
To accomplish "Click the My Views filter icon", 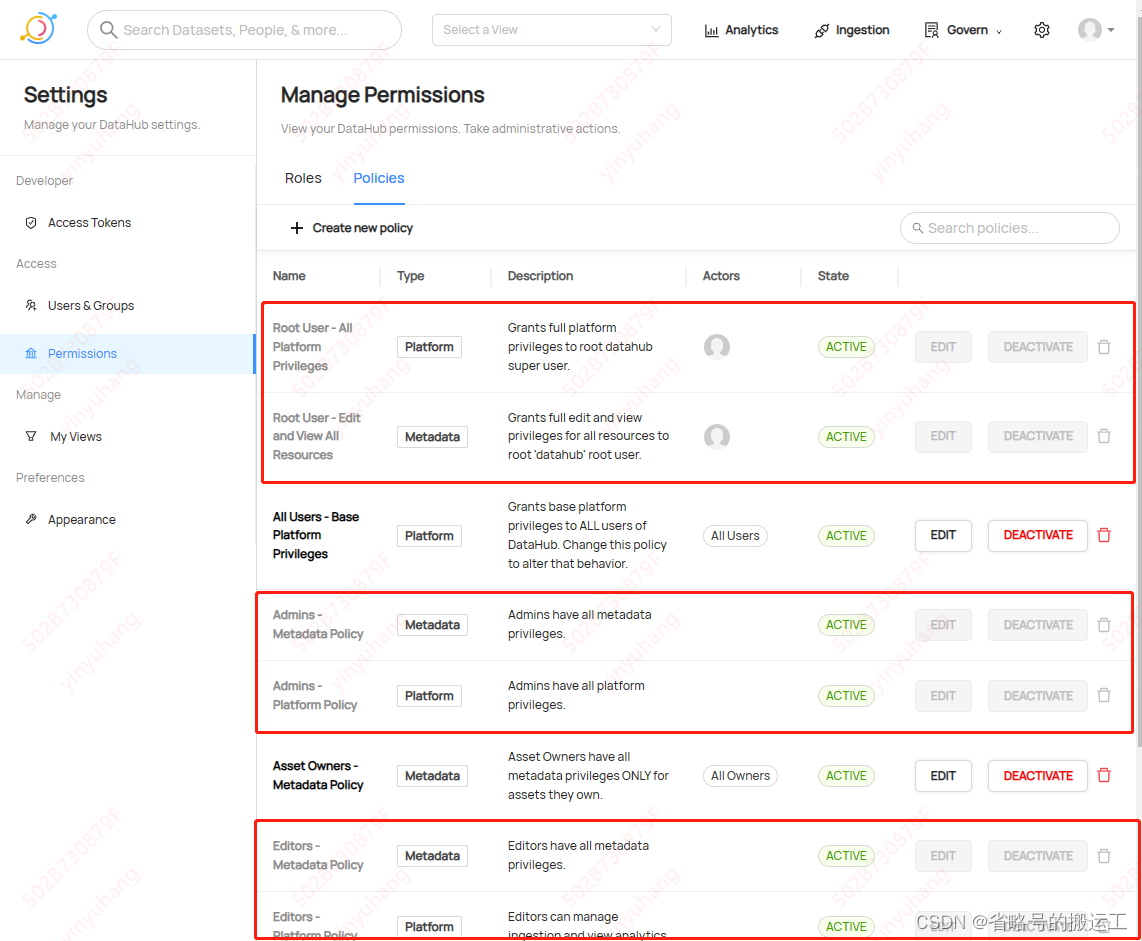I will (x=31, y=437).
